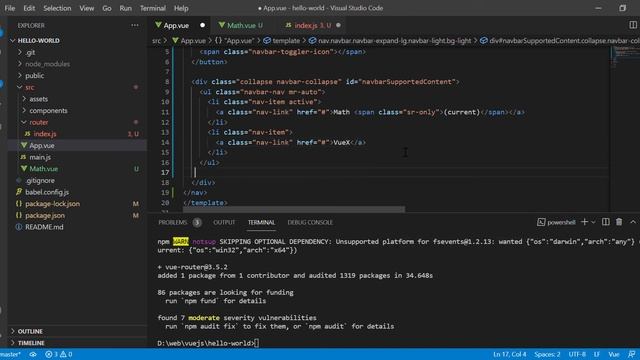Open the File menu
The height and width of the screenshot is (360, 640).
coord(9,8)
